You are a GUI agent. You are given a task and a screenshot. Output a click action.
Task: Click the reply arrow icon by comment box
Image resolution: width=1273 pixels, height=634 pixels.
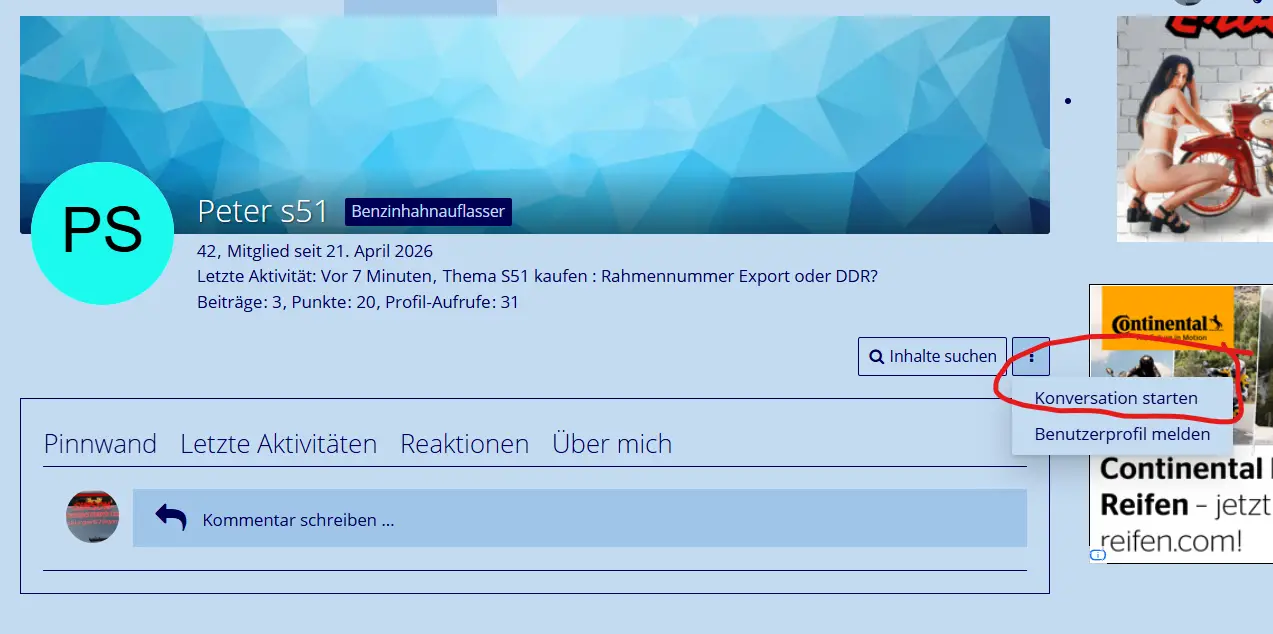pyautogui.click(x=171, y=518)
